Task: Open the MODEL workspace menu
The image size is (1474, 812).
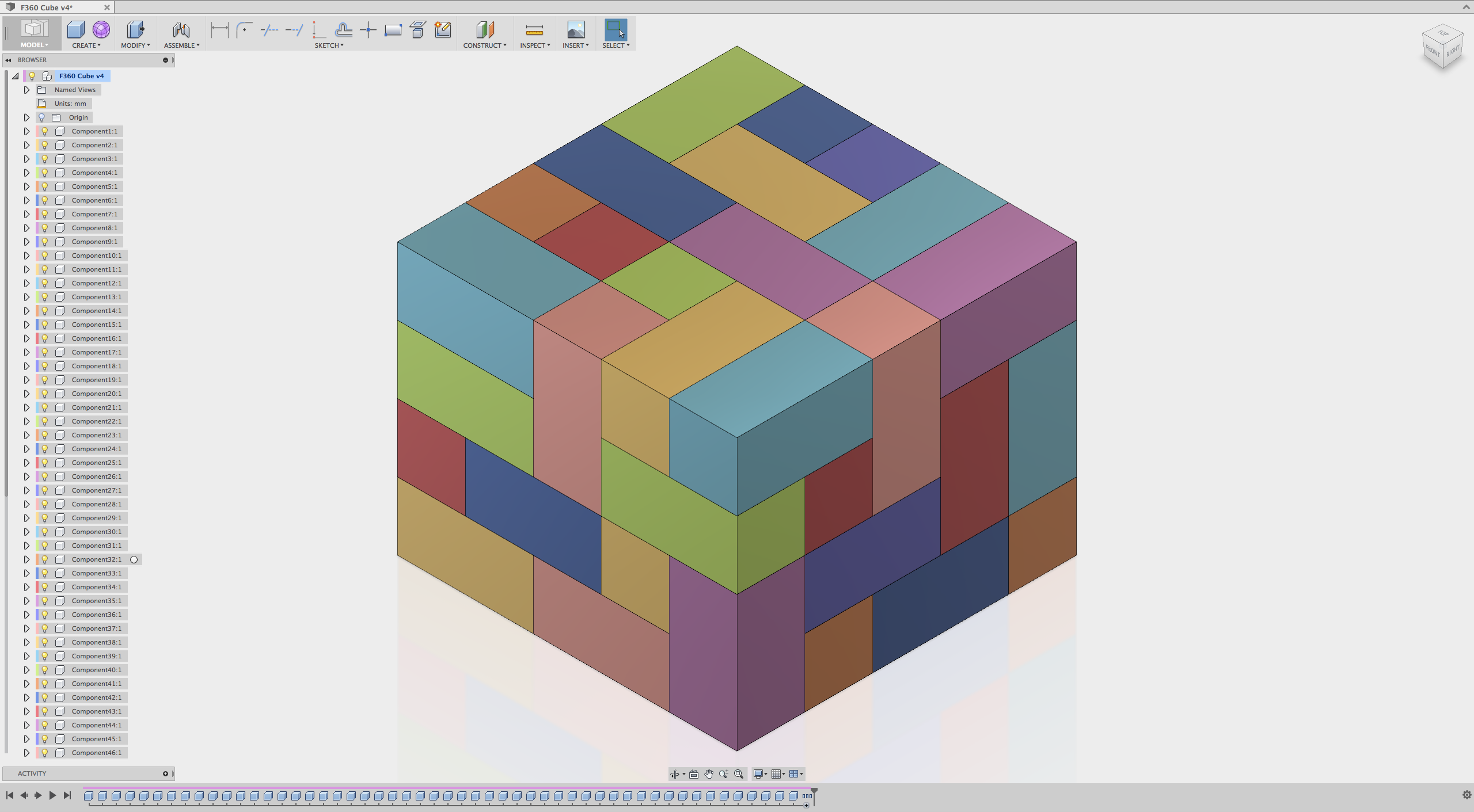Action: pyautogui.click(x=33, y=45)
